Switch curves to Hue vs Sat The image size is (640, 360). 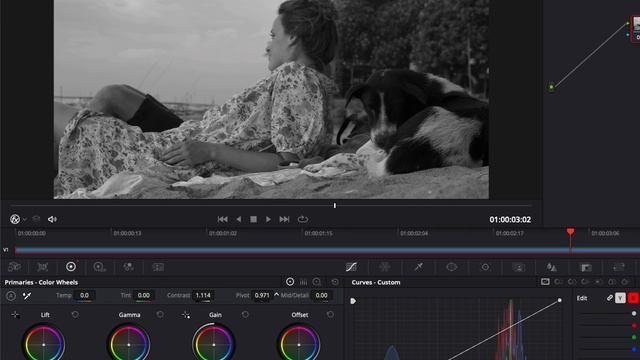(572, 282)
